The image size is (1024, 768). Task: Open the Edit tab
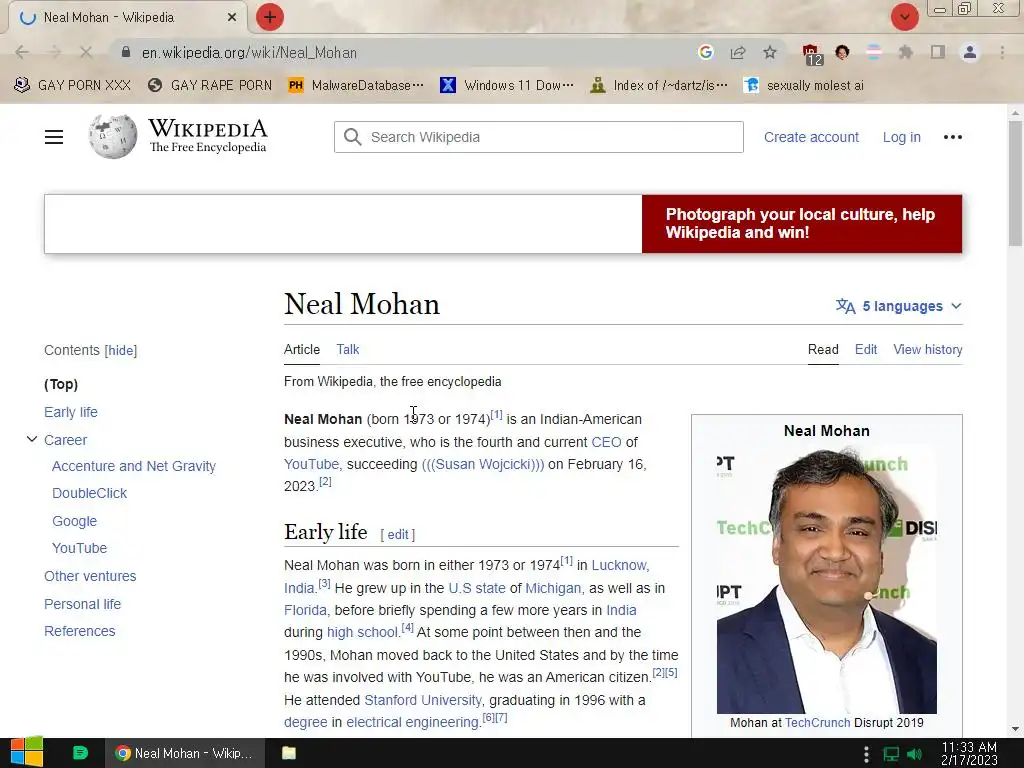tap(866, 349)
